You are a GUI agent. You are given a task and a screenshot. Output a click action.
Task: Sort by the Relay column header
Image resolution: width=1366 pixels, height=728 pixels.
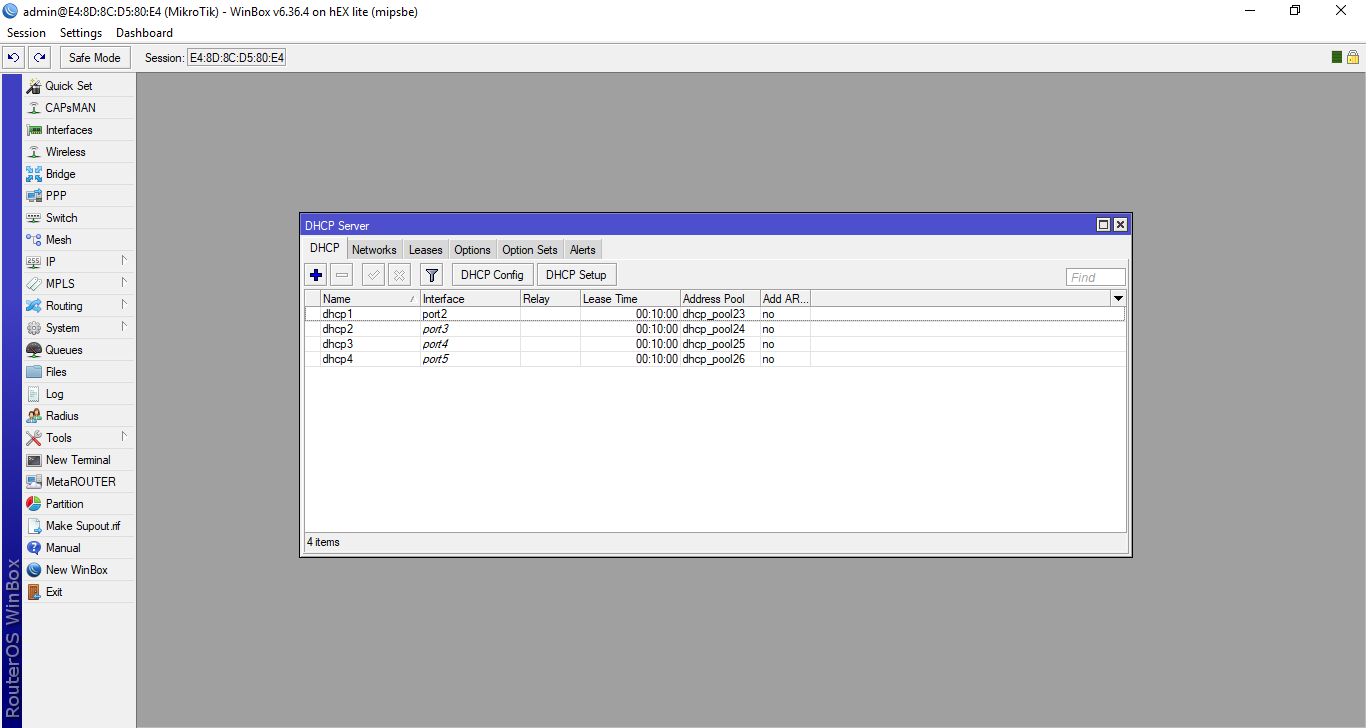pyautogui.click(x=550, y=299)
